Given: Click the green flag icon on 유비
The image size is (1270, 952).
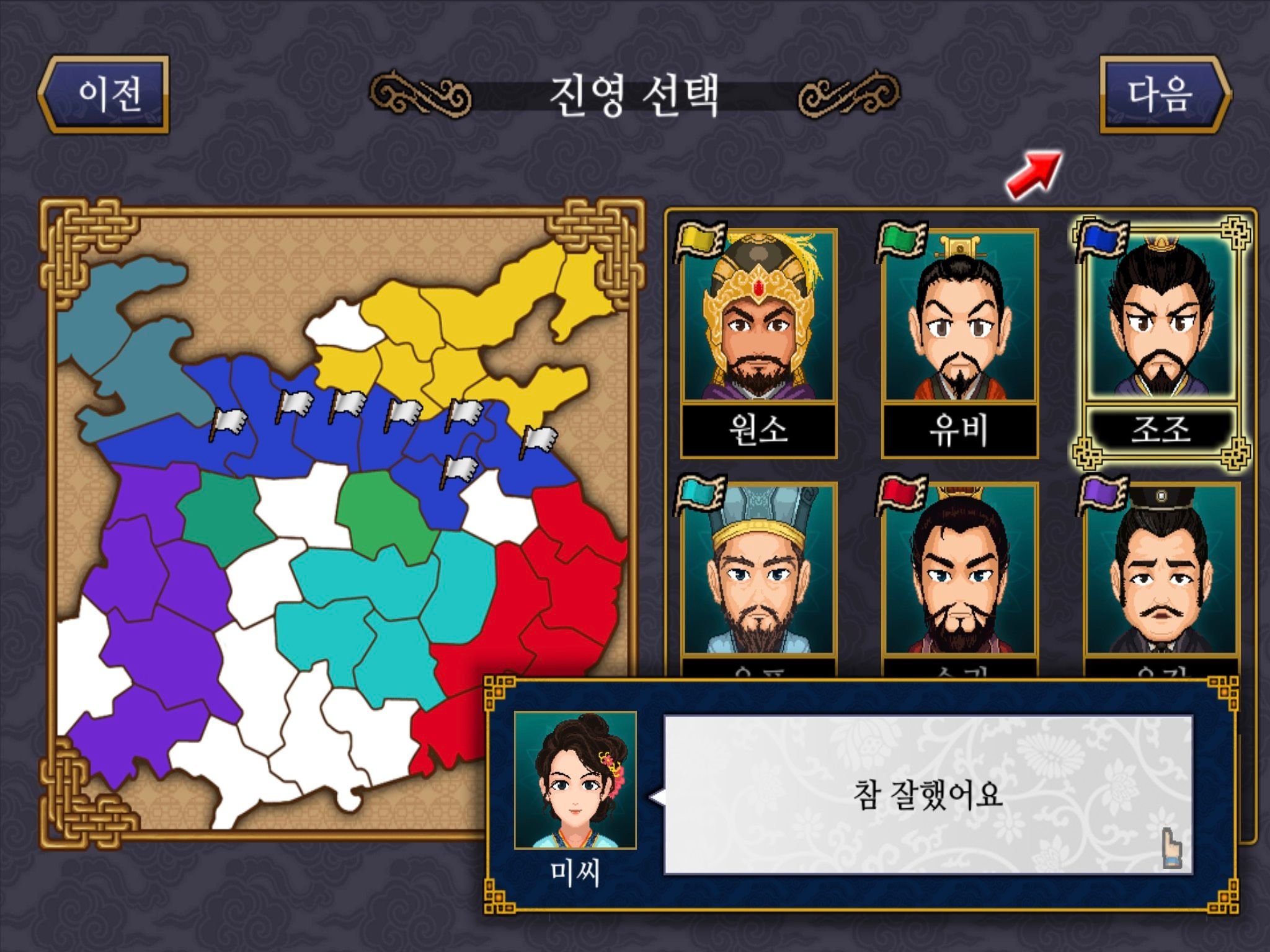Looking at the screenshot, I should [x=901, y=240].
